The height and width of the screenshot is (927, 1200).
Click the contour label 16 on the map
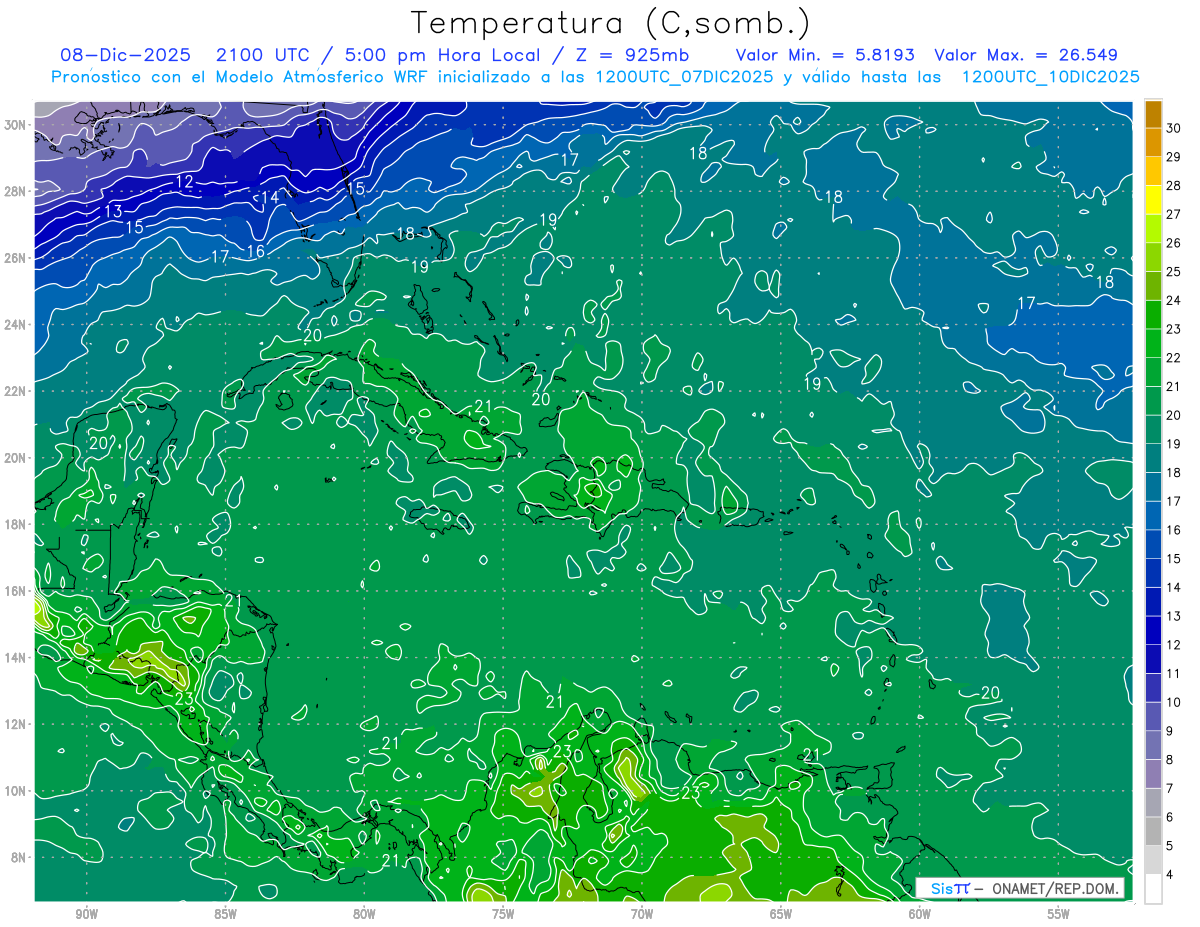pyautogui.click(x=256, y=251)
